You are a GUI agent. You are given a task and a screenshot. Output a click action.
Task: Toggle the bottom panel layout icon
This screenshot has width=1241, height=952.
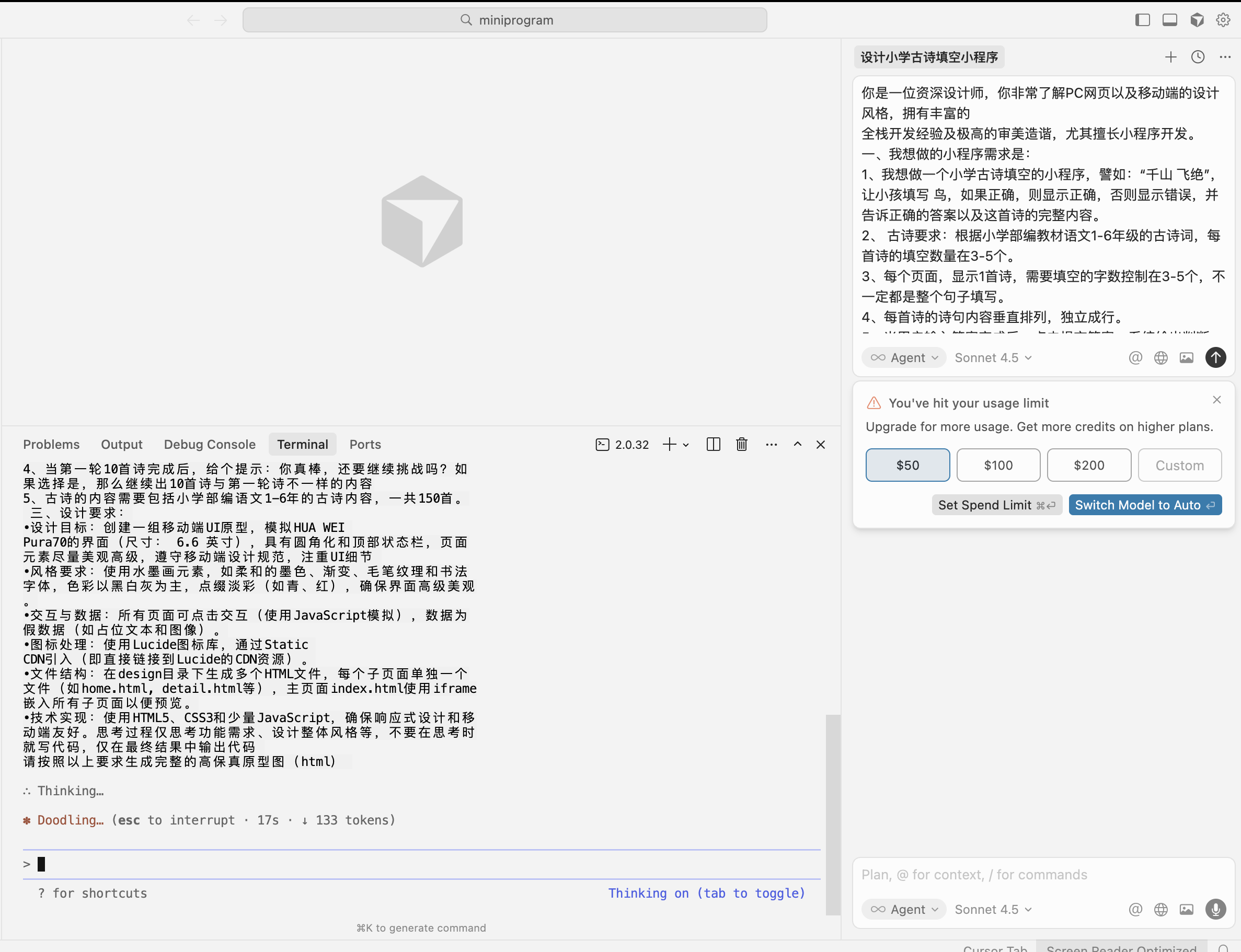click(x=1169, y=20)
